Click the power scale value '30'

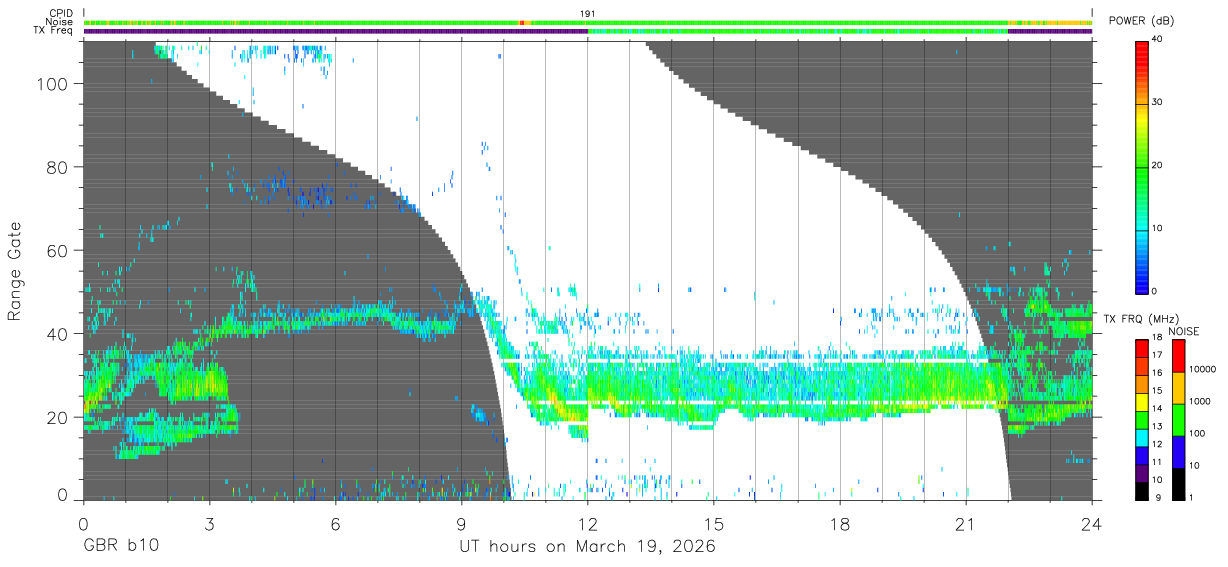tap(1159, 103)
